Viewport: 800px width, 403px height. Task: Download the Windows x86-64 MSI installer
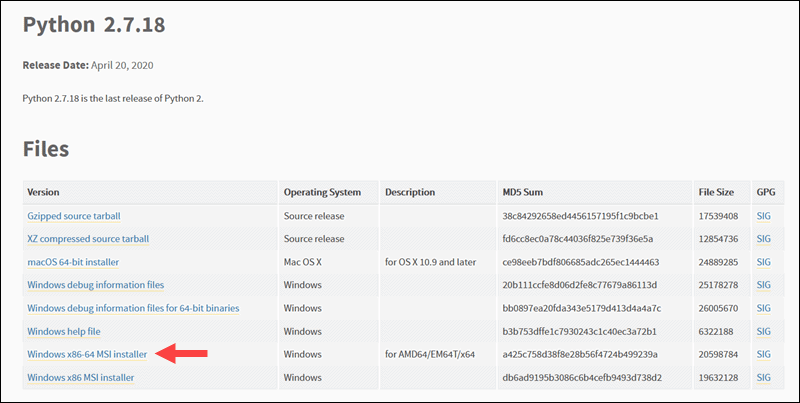tap(87, 355)
